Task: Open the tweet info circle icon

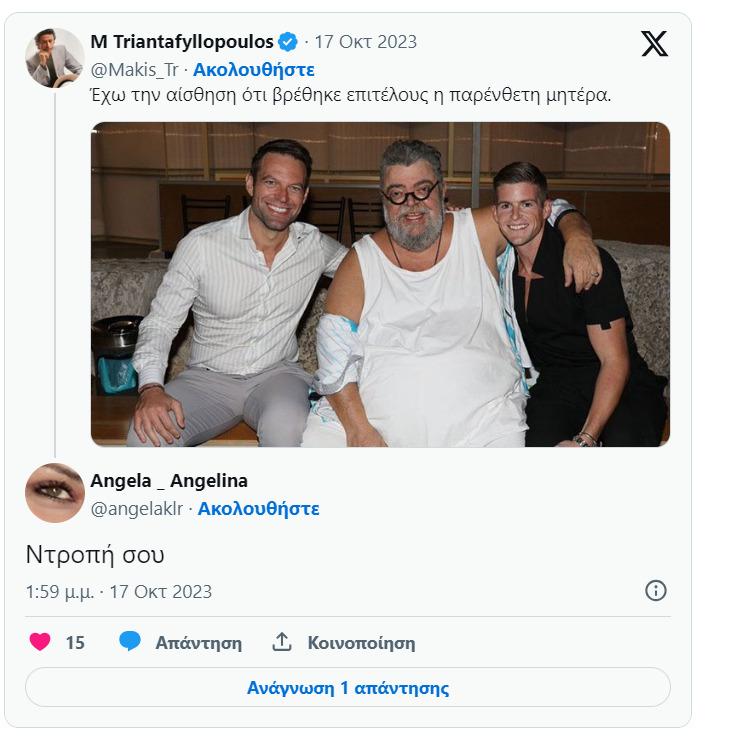Action: click(656, 590)
